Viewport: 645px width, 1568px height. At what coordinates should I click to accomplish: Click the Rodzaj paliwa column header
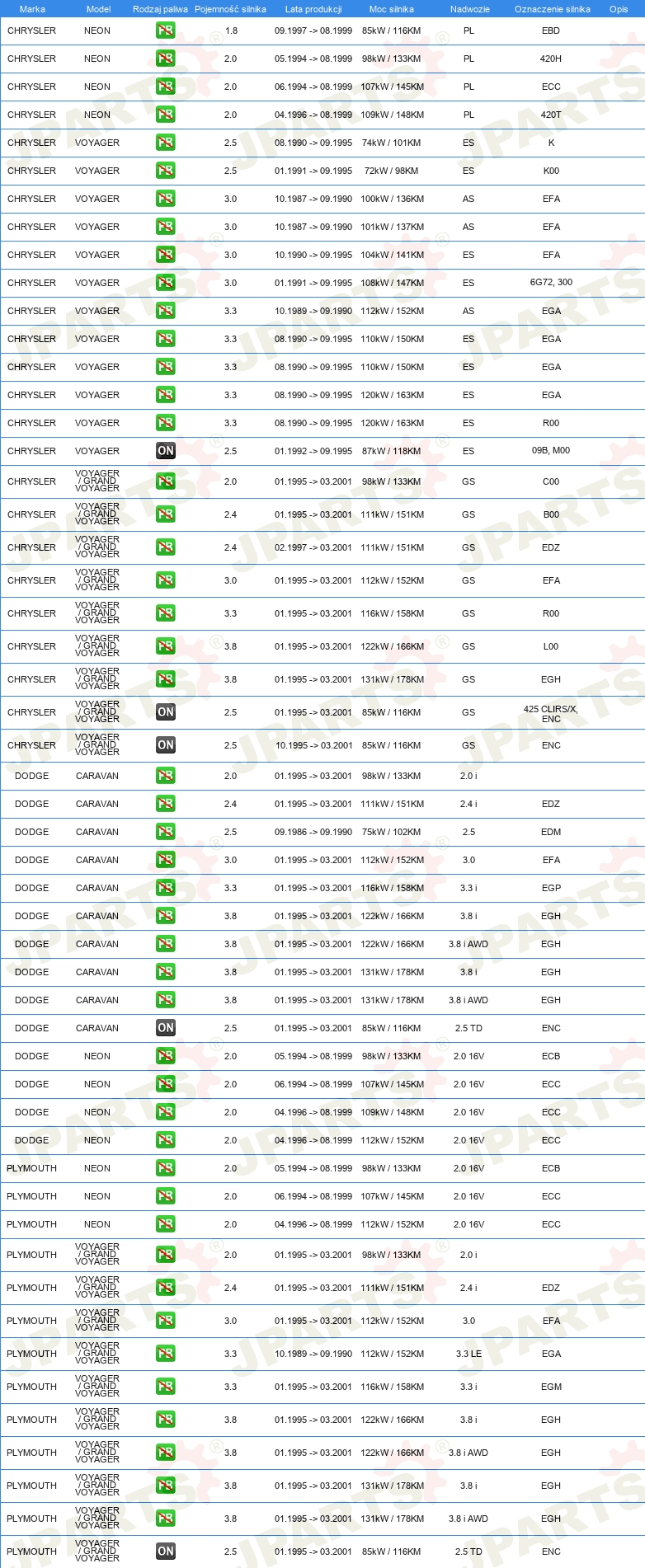[160, 9]
